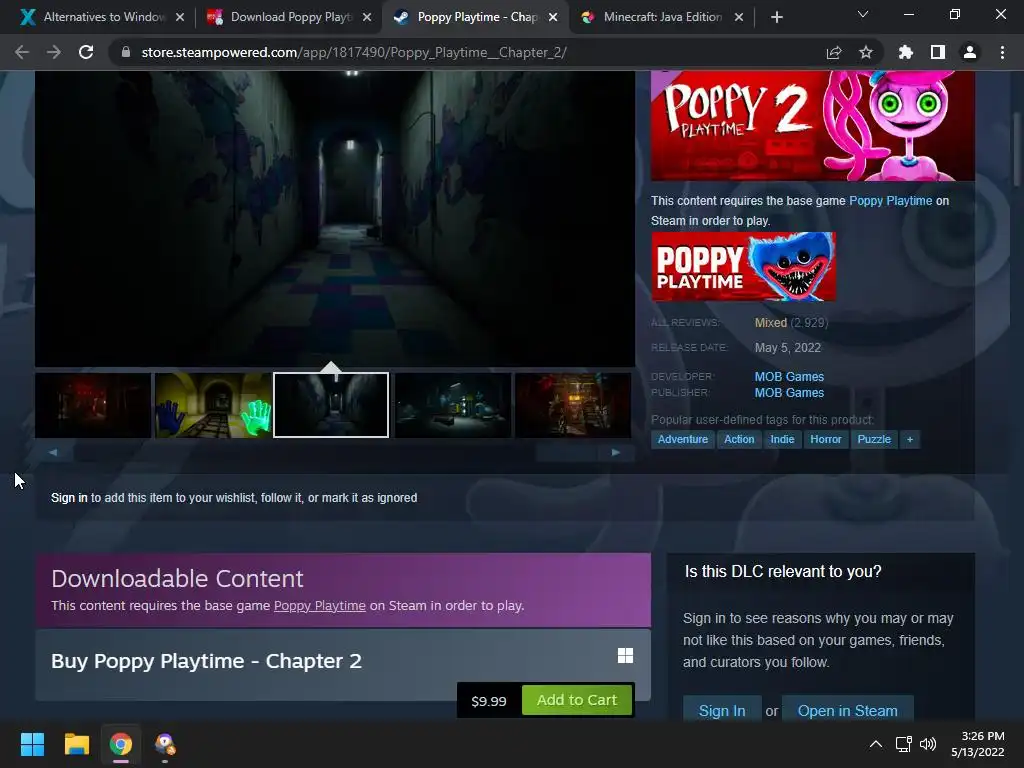Open the clock and date 3:26 PM
The height and width of the screenshot is (768, 1024).
[978, 744]
